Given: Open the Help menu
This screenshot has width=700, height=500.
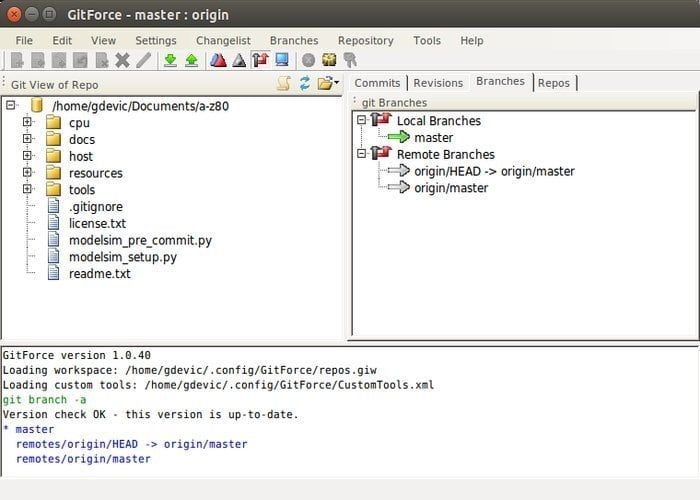Looking at the screenshot, I should point(472,41).
